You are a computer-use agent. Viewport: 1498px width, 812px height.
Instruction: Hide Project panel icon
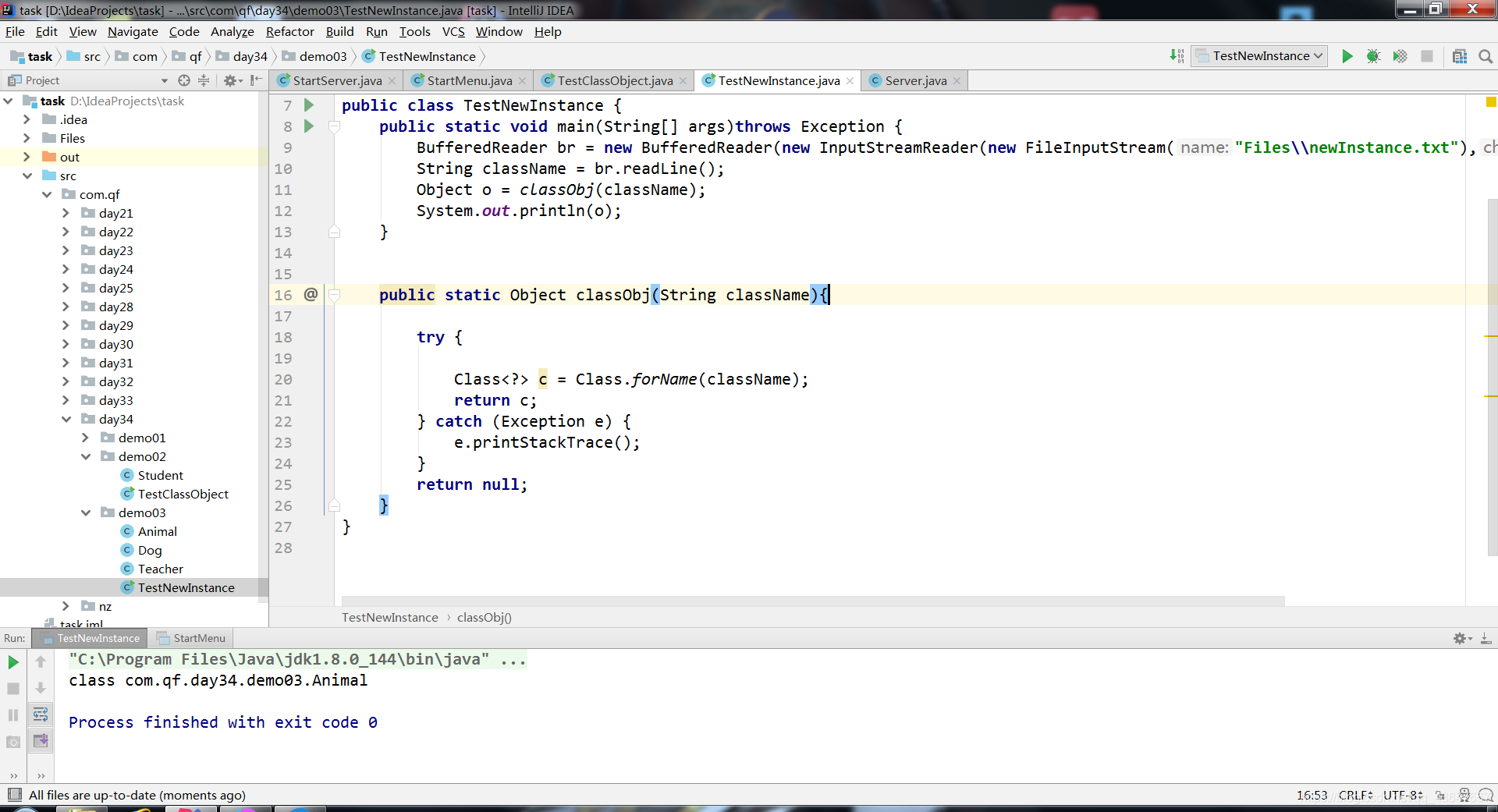click(x=256, y=80)
